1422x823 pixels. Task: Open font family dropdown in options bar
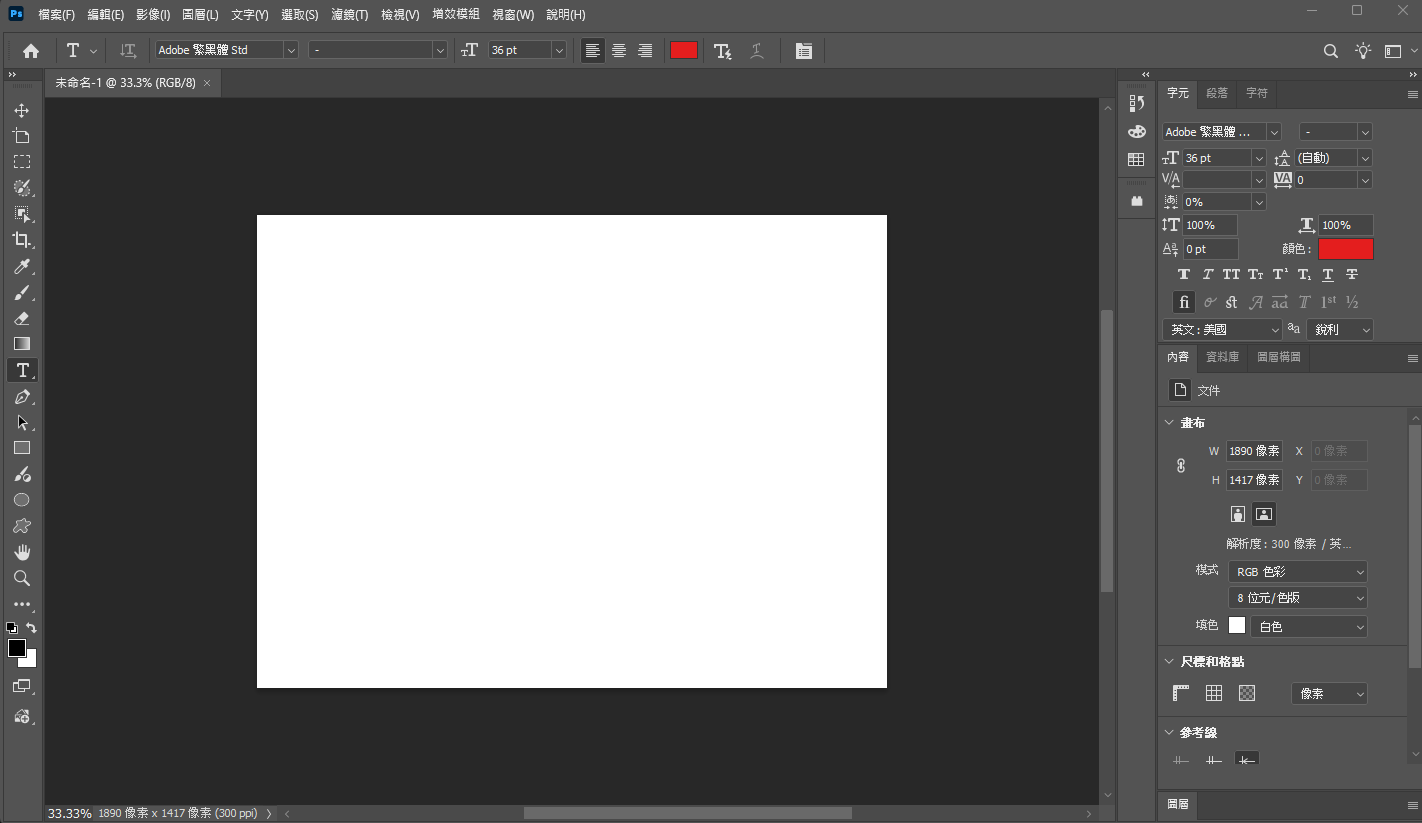click(x=291, y=50)
